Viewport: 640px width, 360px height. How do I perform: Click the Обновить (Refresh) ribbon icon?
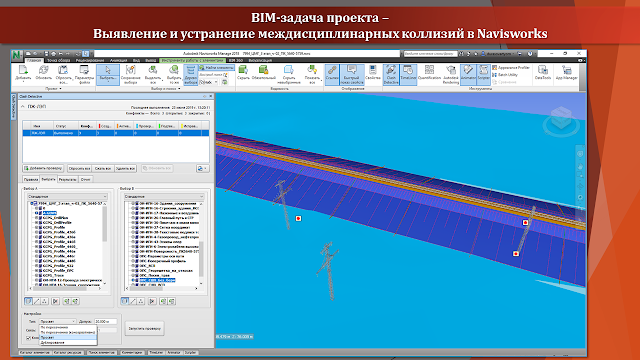(x=44, y=73)
